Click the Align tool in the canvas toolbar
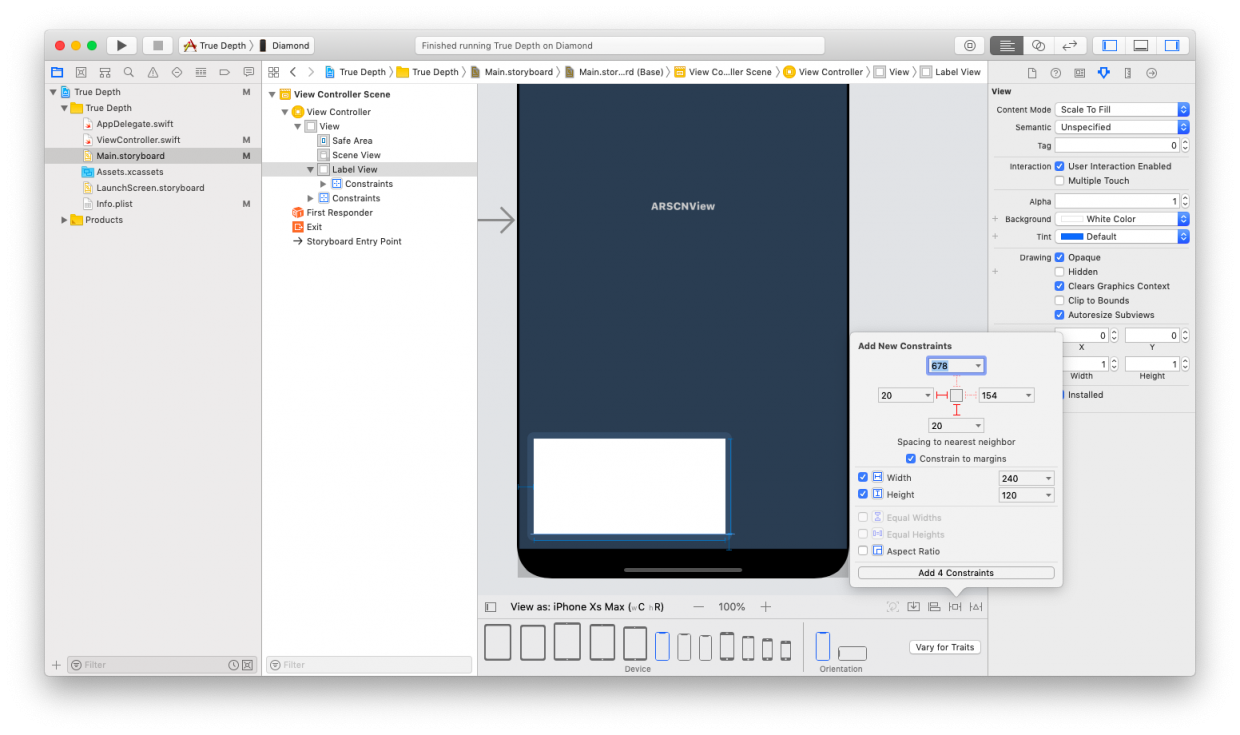Image resolution: width=1240 pixels, height=735 pixels. coord(934,606)
